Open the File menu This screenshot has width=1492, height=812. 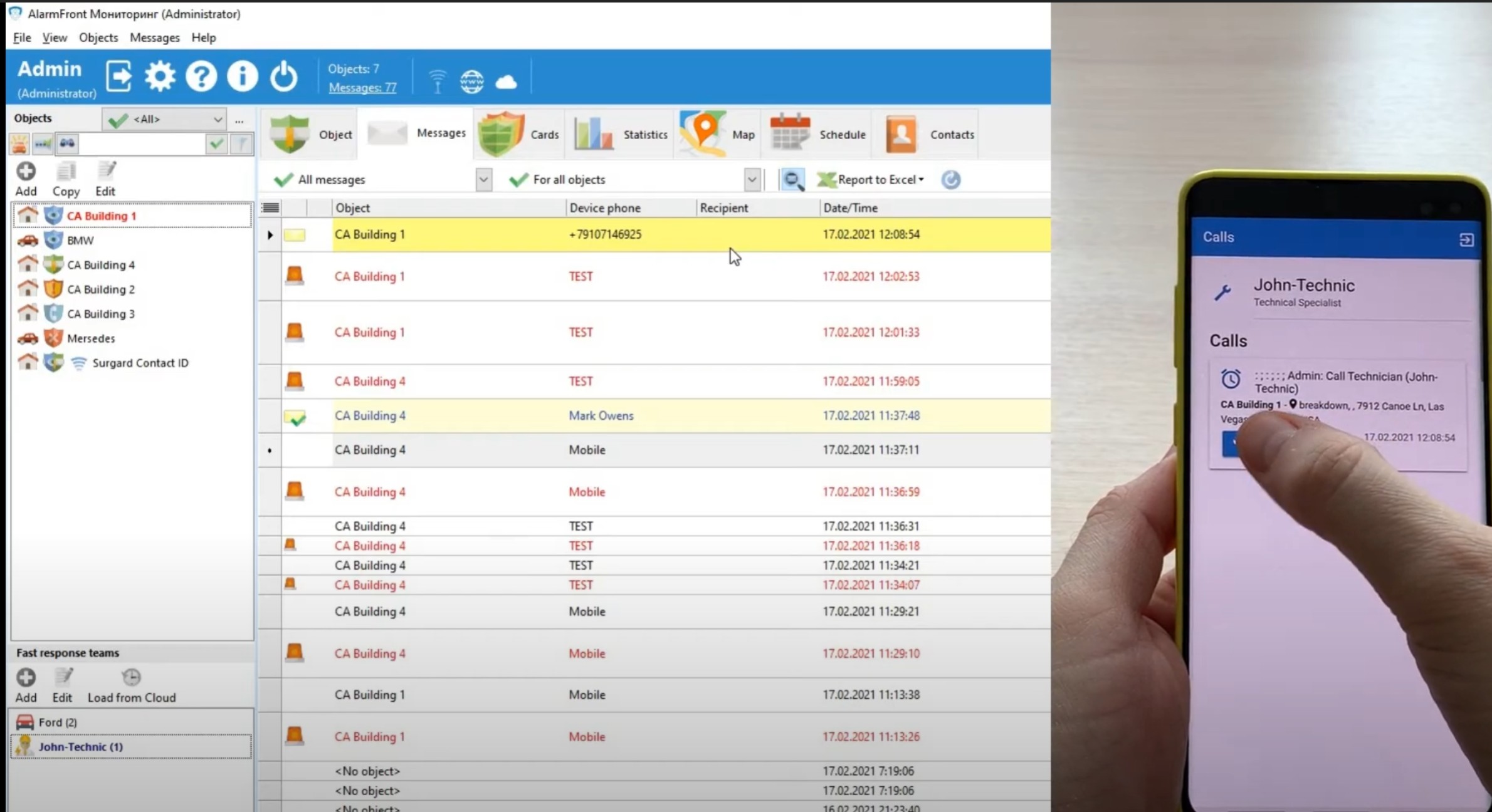pos(22,38)
